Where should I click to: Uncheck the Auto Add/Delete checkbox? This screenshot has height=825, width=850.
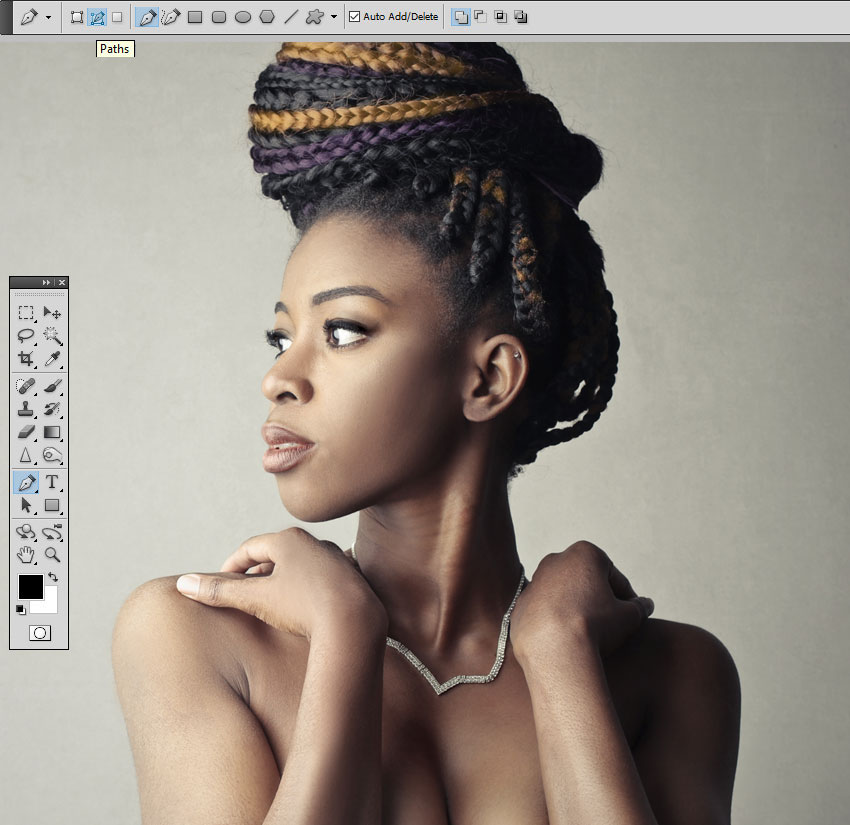pyautogui.click(x=355, y=17)
